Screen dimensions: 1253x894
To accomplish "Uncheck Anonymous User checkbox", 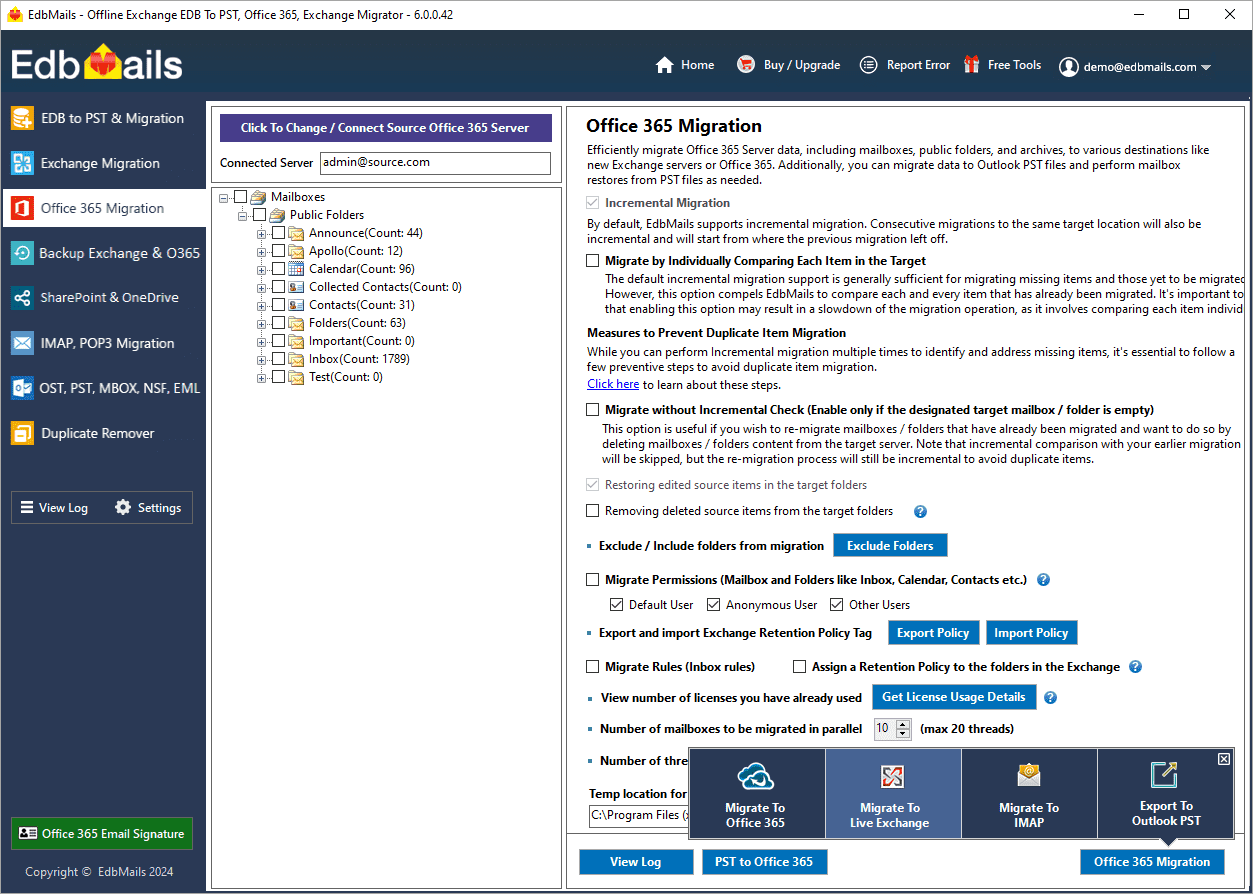I will 714,605.
